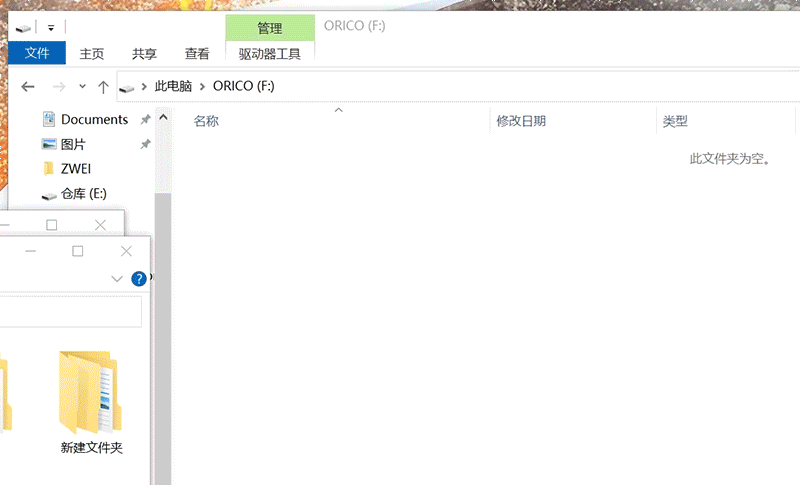Click the navigation pane scroll-up arrow
Screen dimensions: 800x485
point(163,117)
